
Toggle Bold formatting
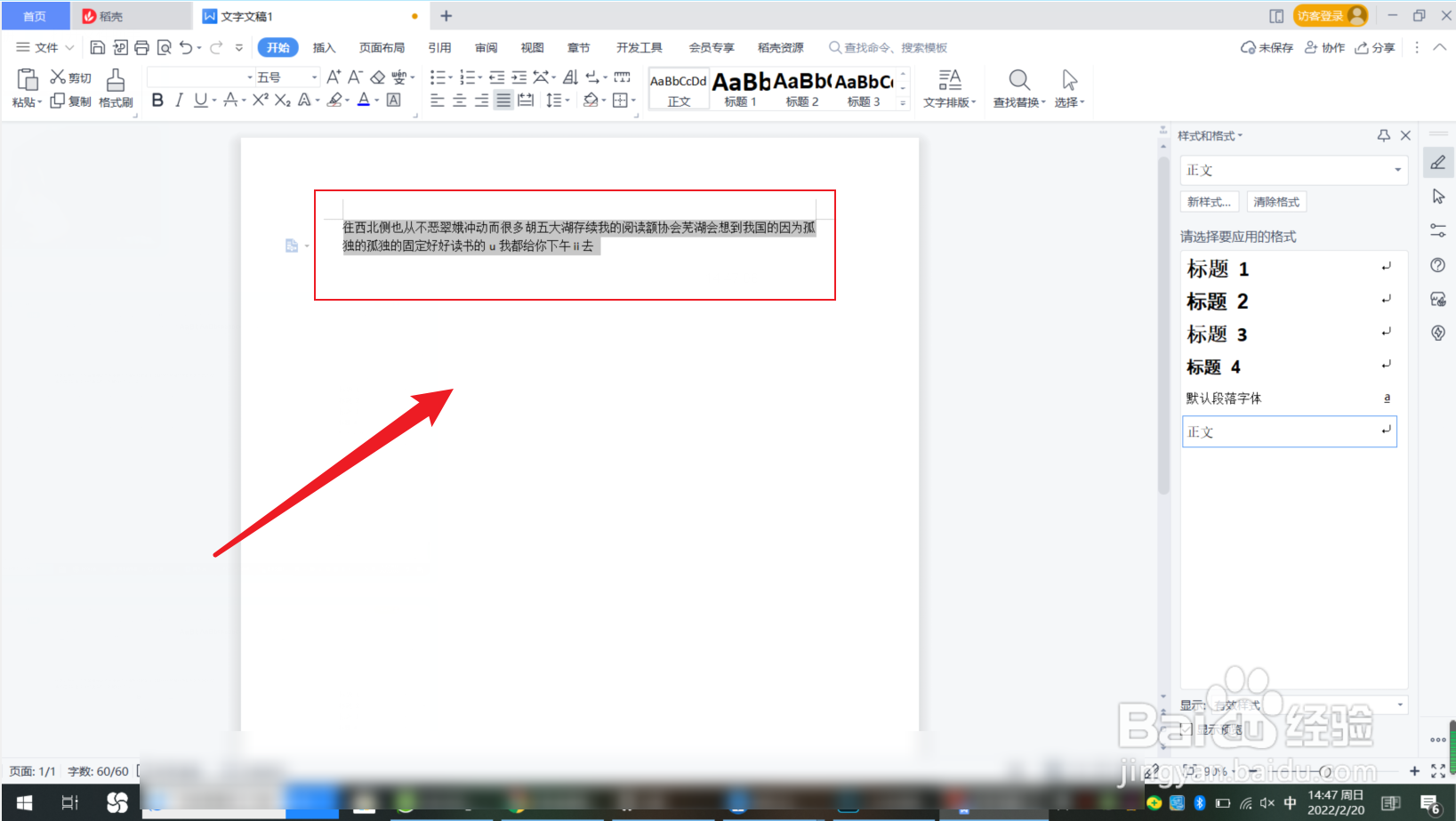pos(157,101)
